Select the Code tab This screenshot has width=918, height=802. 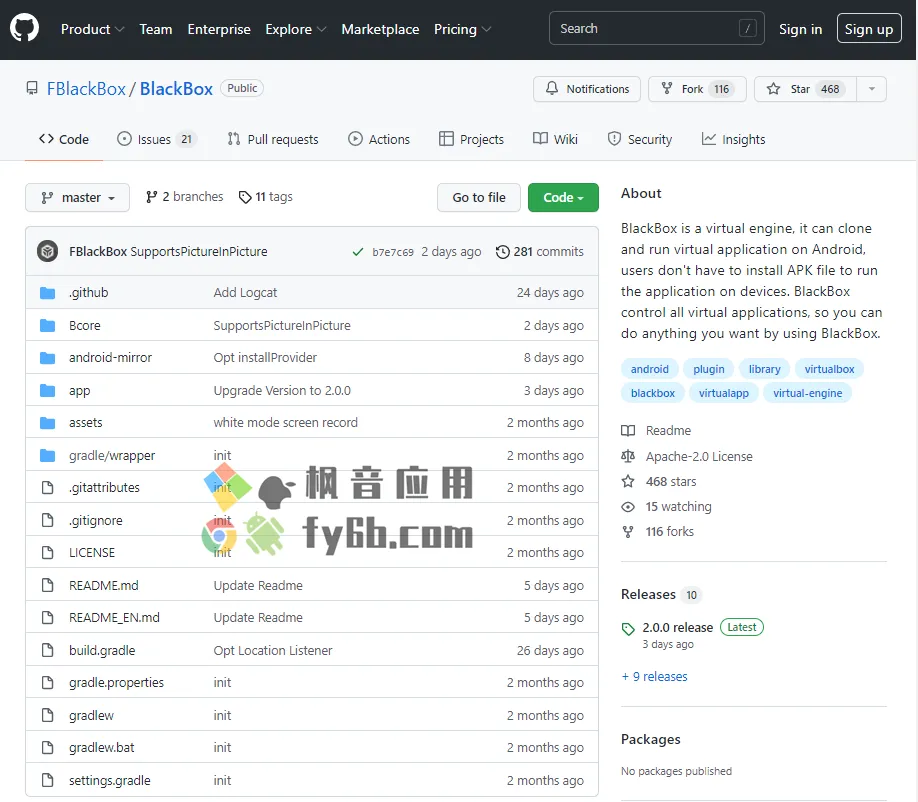64,139
